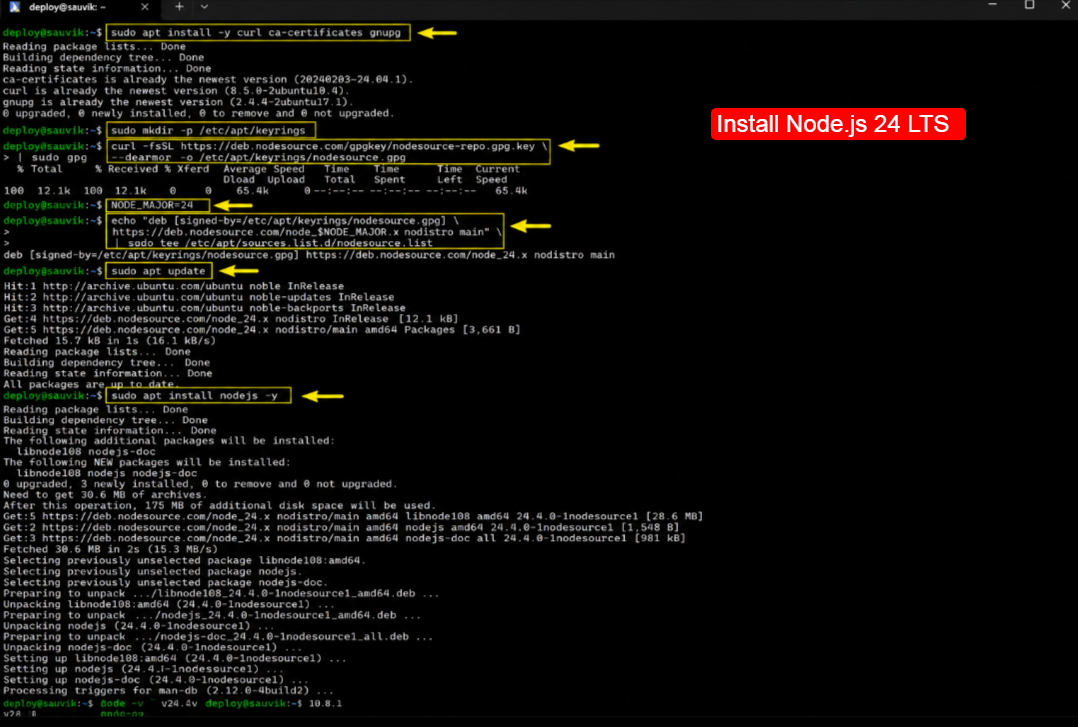Screen dimensions: 1078x727
Task: Click the 'All packages are up to date.' line
Action: tap(90, 384)
